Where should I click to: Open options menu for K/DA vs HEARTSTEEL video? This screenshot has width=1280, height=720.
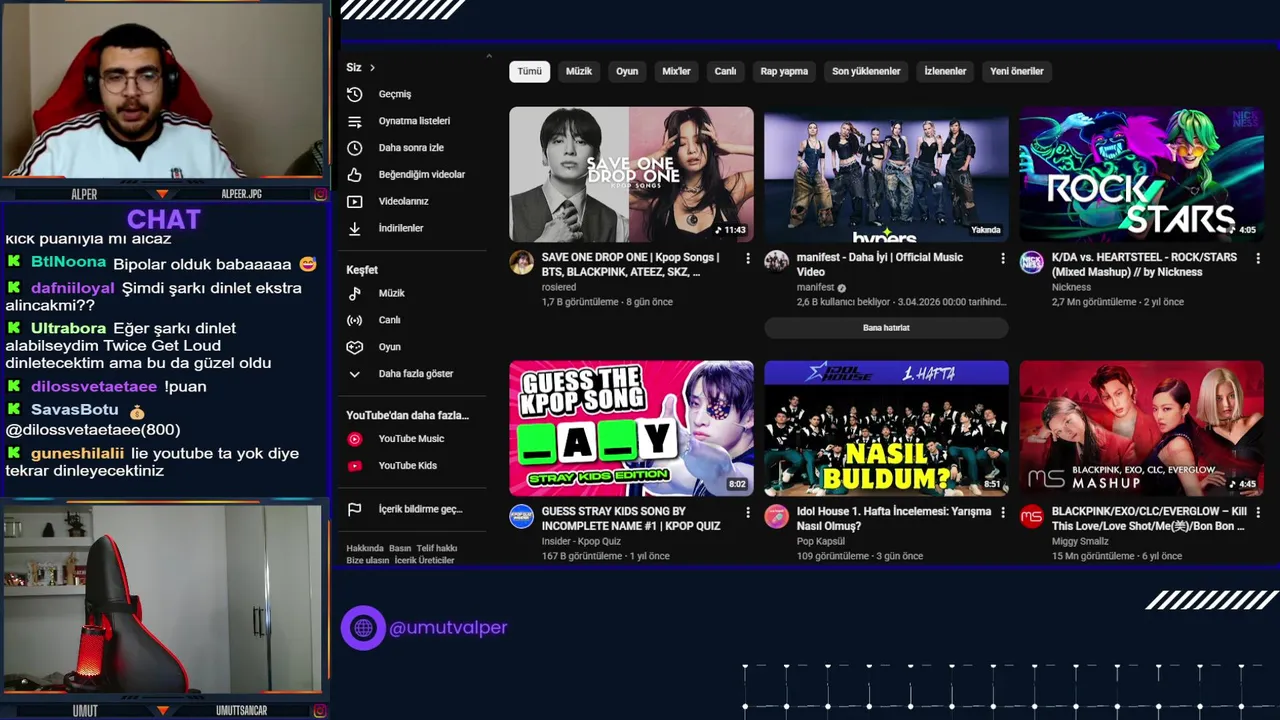pyautogui.click(x=1257, y=258)
